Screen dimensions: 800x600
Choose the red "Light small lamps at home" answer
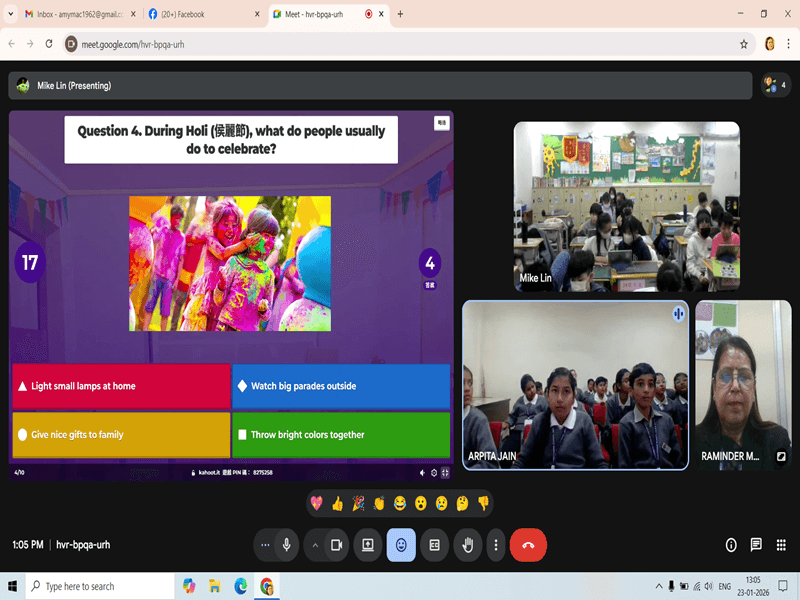pos(120,386)
